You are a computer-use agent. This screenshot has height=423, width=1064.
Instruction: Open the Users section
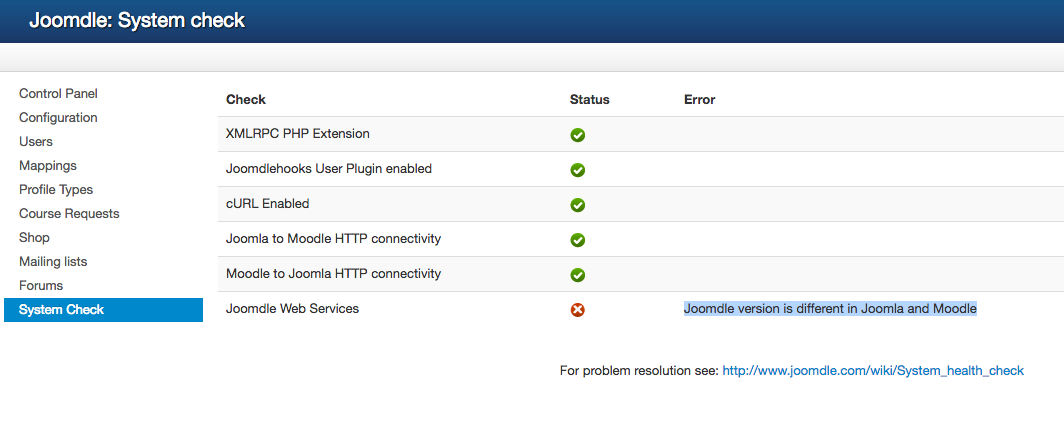(x=36, y=142)
